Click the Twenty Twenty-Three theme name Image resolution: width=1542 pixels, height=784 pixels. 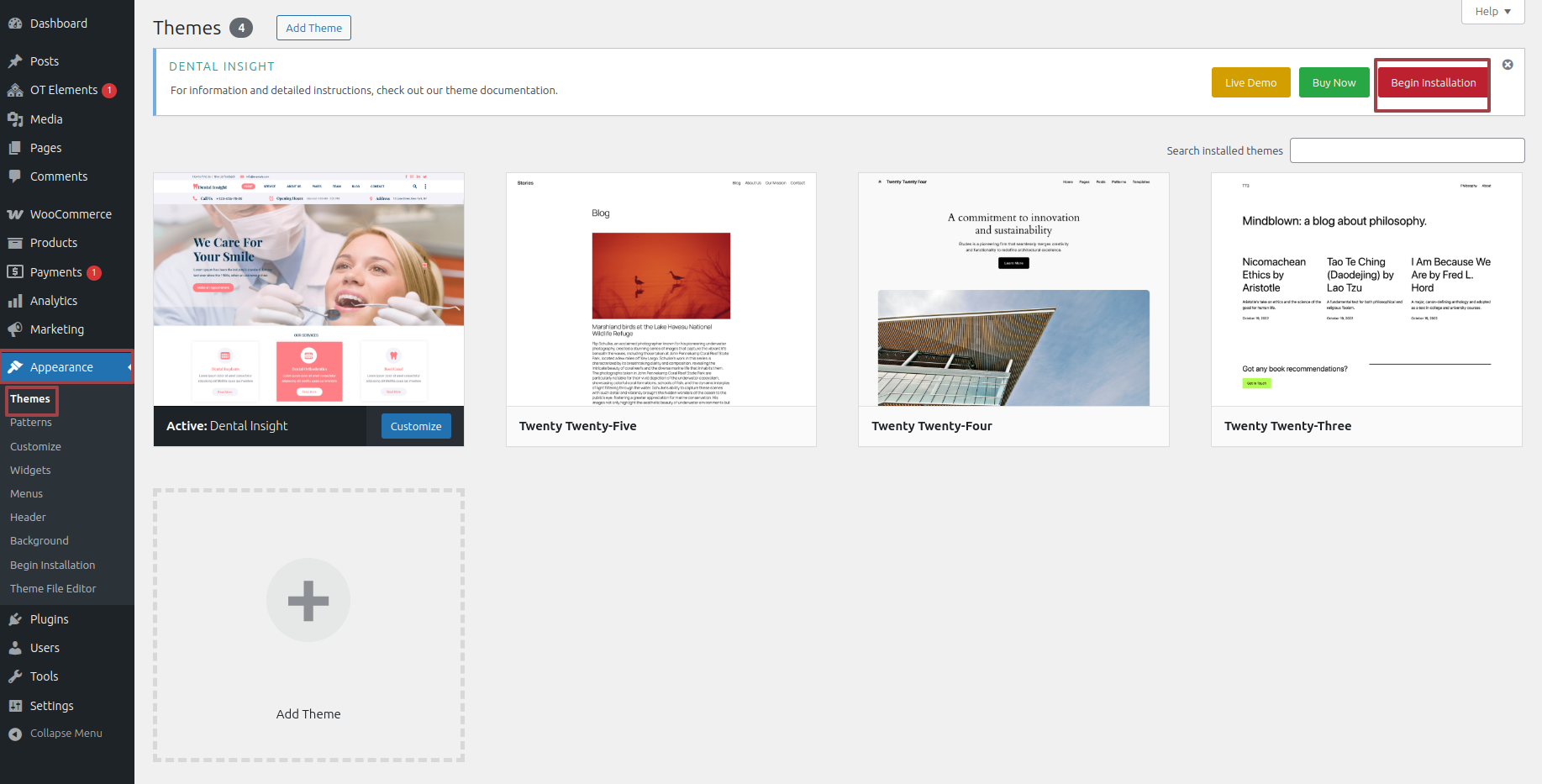pyautogui.click(x=1287, y=426)
